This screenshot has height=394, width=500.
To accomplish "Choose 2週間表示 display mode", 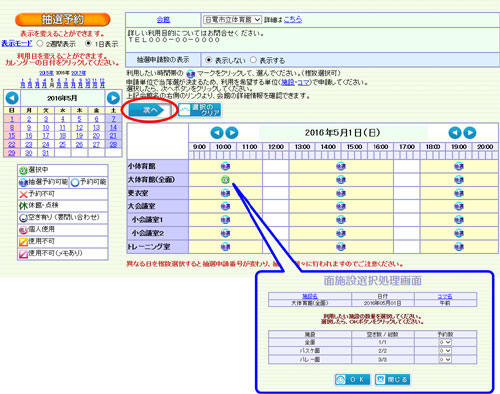I will pyautogui.click(x=40, y=43).
